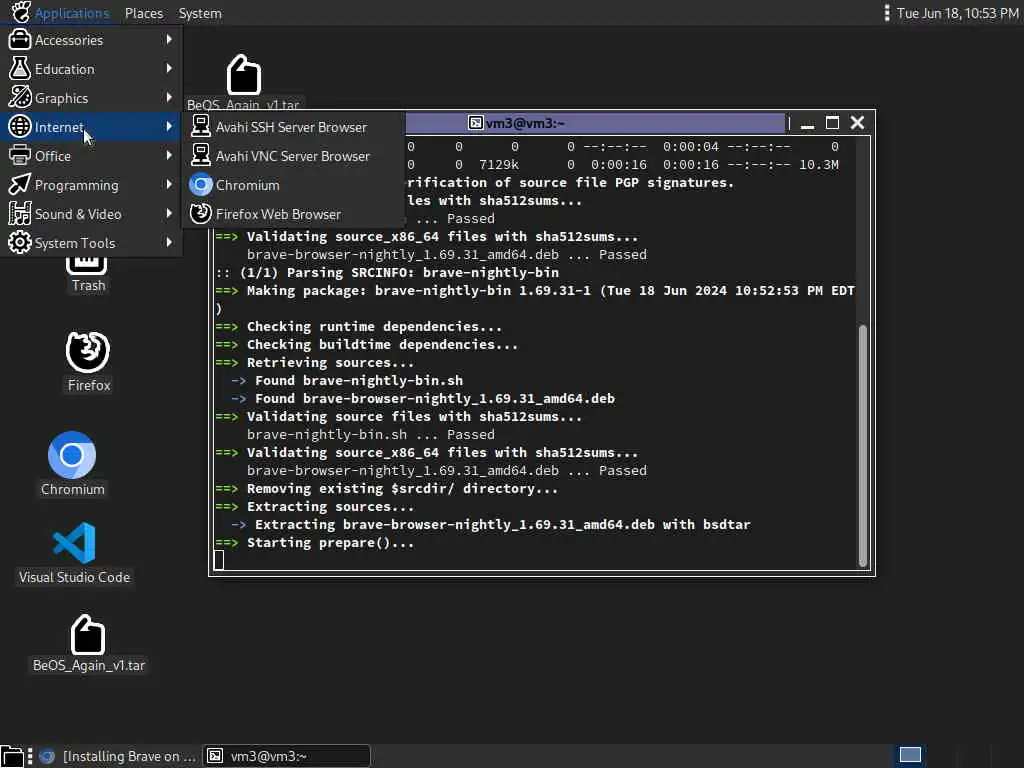The height and width of the screenshot is (768, 1024).
Task: Select the lower BeOS_Again_v1.tar desktop file
Action: click(x=88, y=643)
